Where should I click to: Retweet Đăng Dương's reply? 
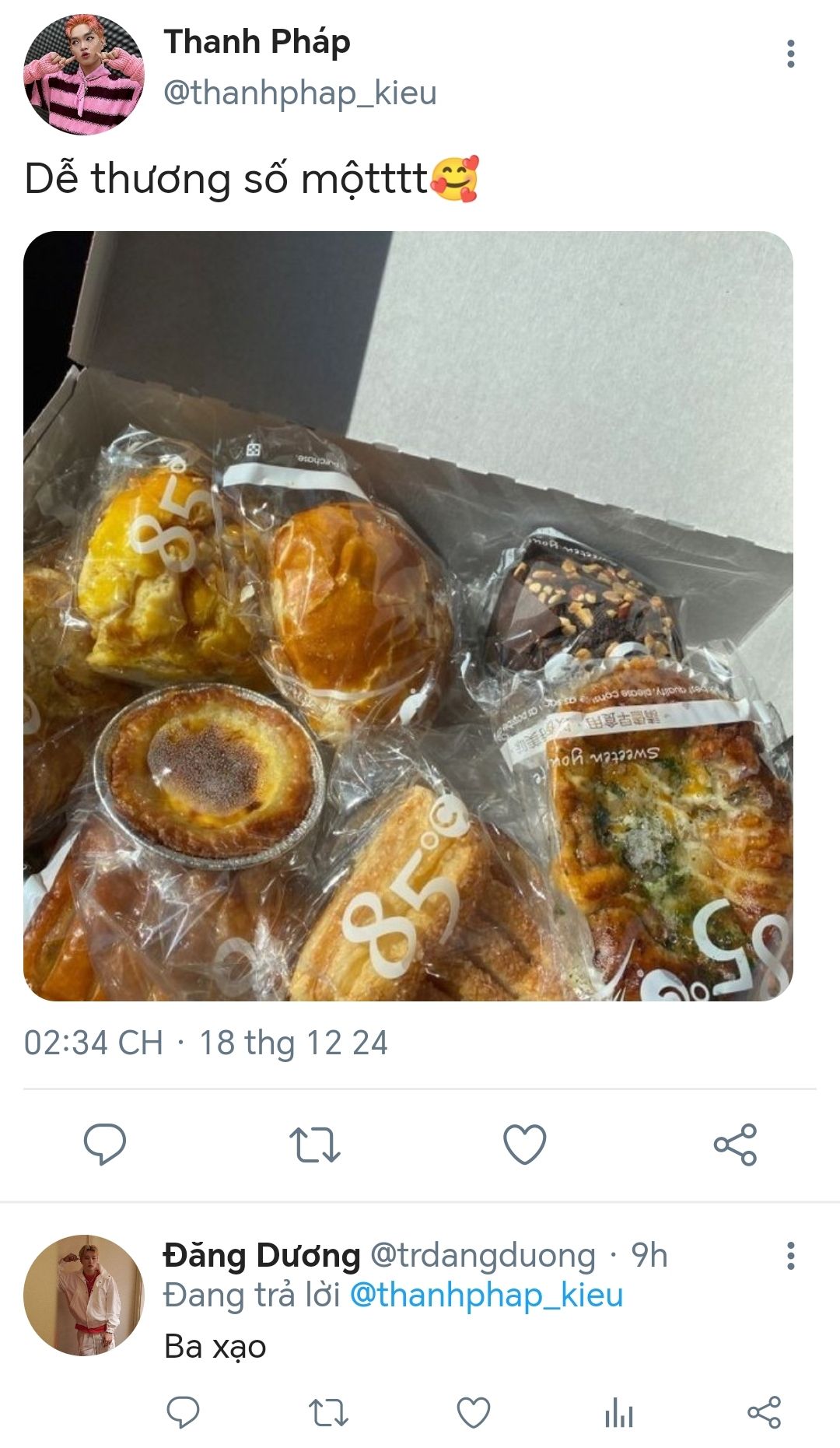(328, 1412)
